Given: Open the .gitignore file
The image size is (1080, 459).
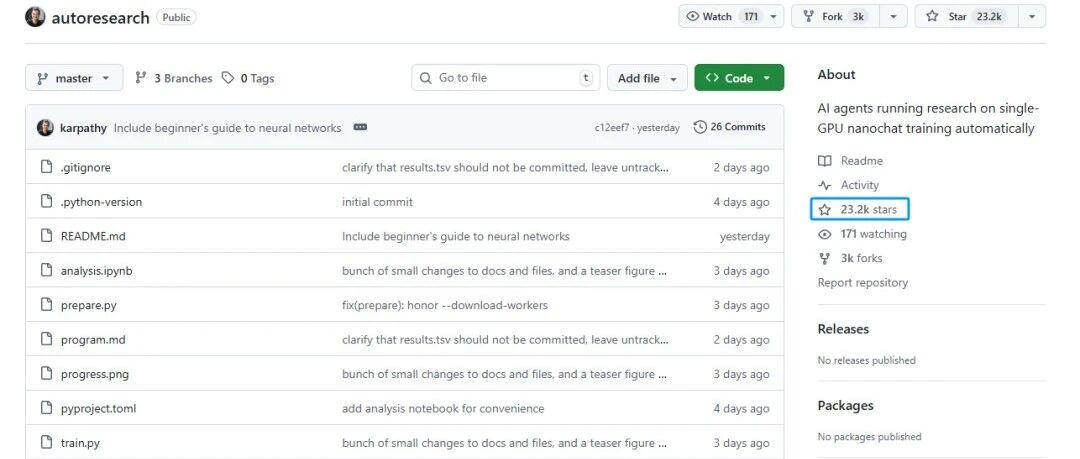Looking at the screenshot, I should [x=85, y=167].
